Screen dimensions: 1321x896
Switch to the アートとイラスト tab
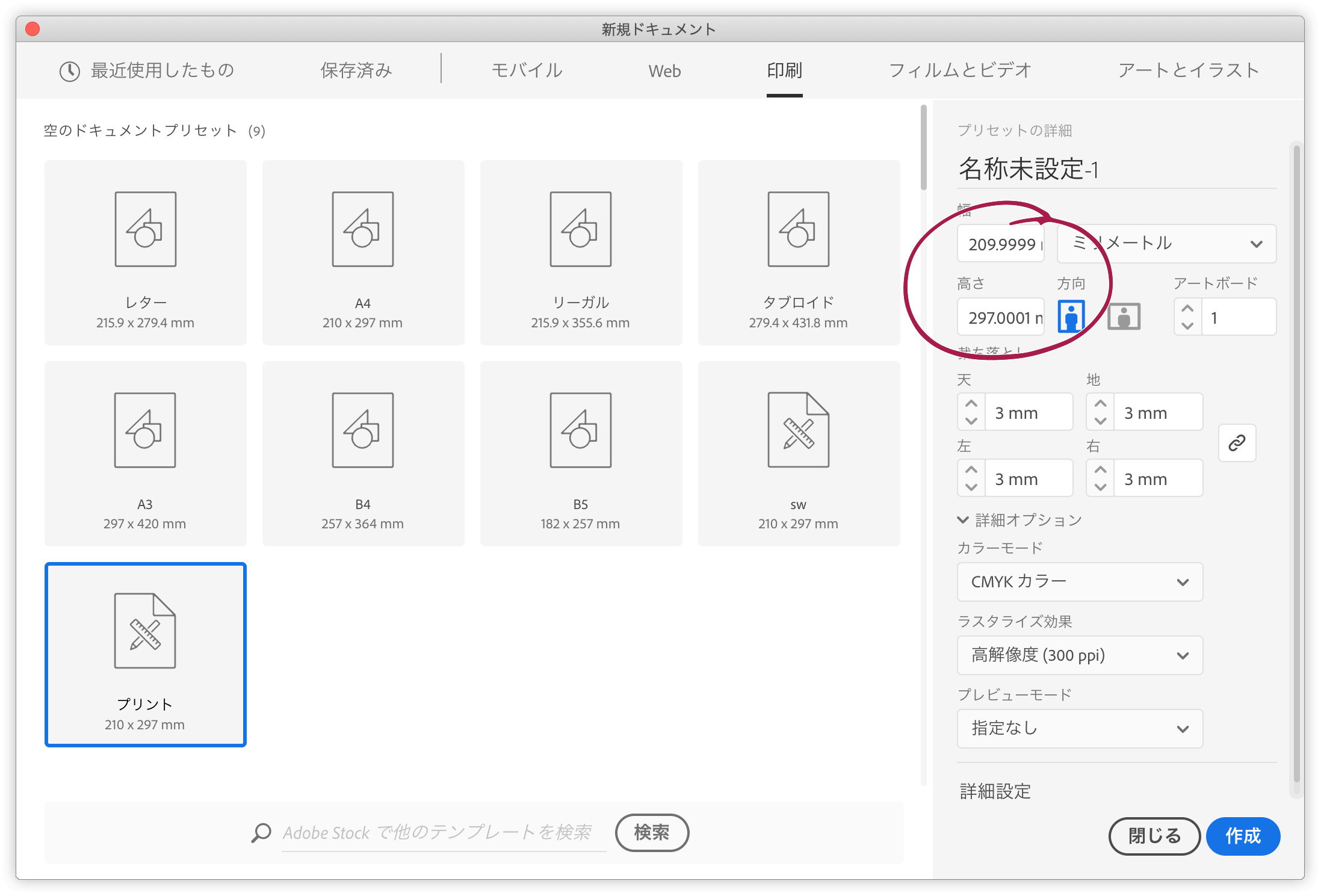click(1189, 71)
